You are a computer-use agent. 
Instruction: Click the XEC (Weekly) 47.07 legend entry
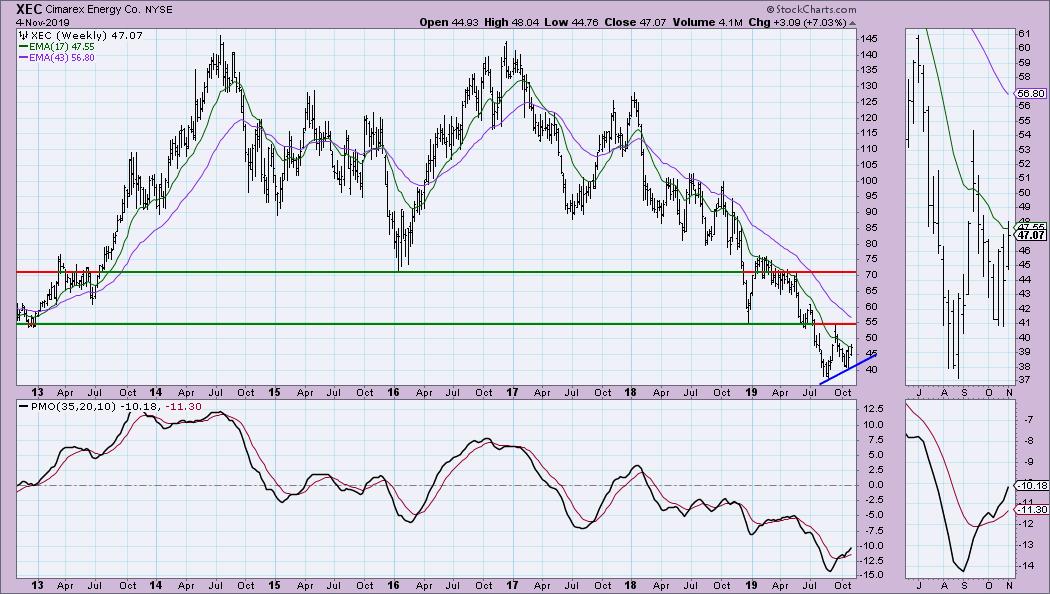(x=81, y=35)
